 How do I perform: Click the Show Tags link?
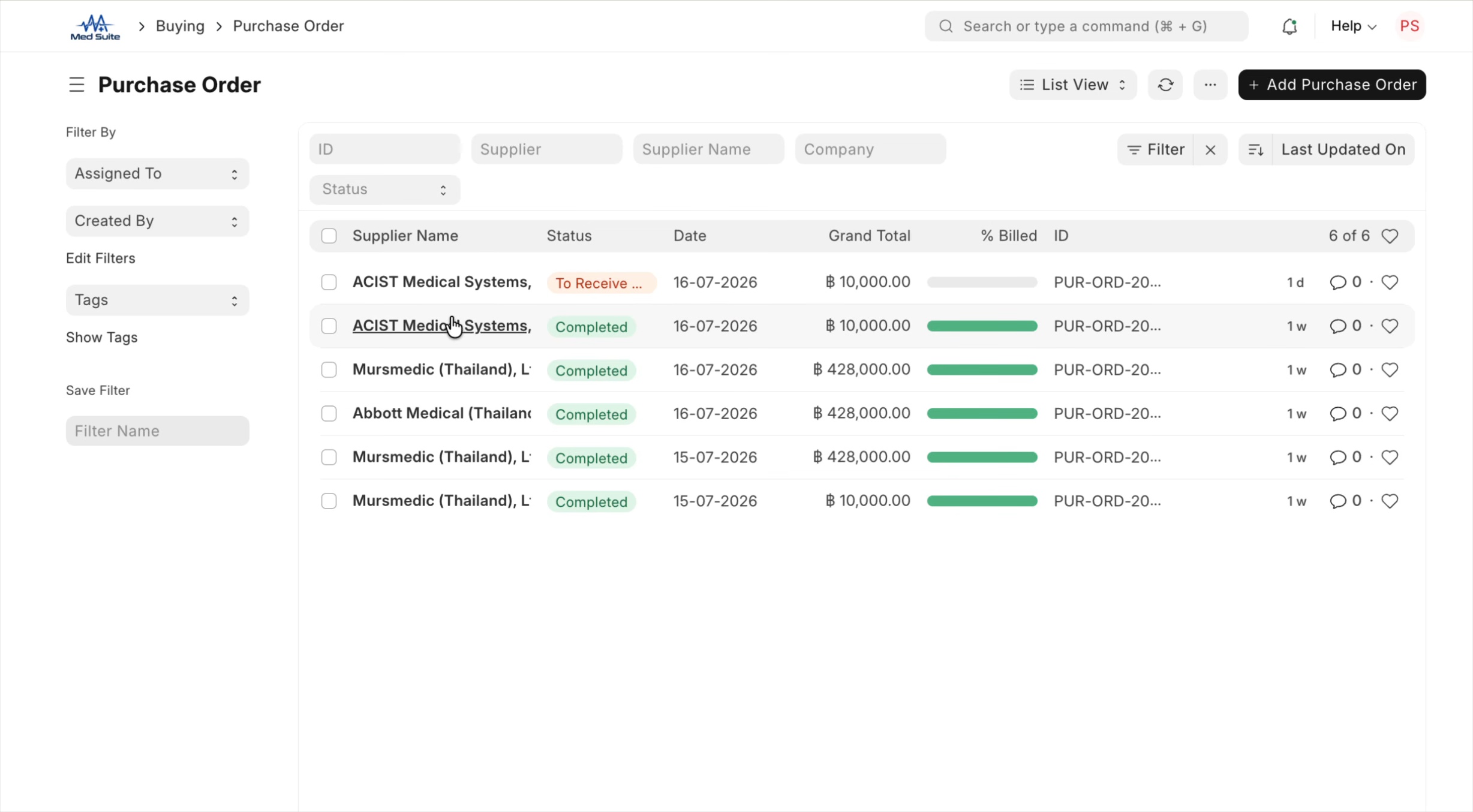tap(102, 338)
